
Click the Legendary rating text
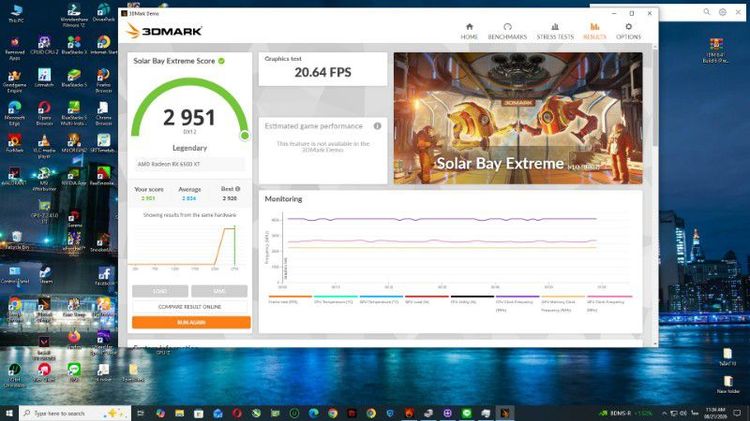190,148
